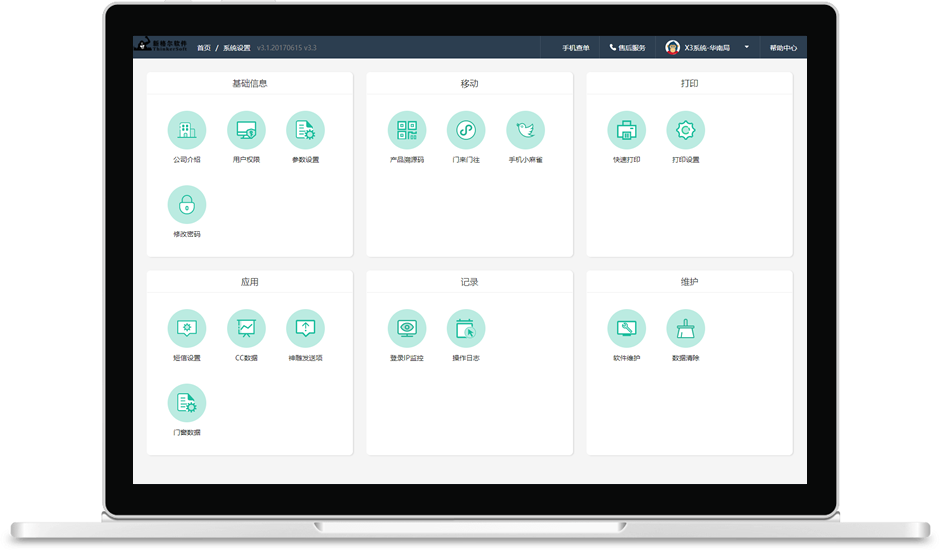The image size is (940, 550).
Task: Open 手机小麻雀 bird icon
Action: (x=525, y=130)
